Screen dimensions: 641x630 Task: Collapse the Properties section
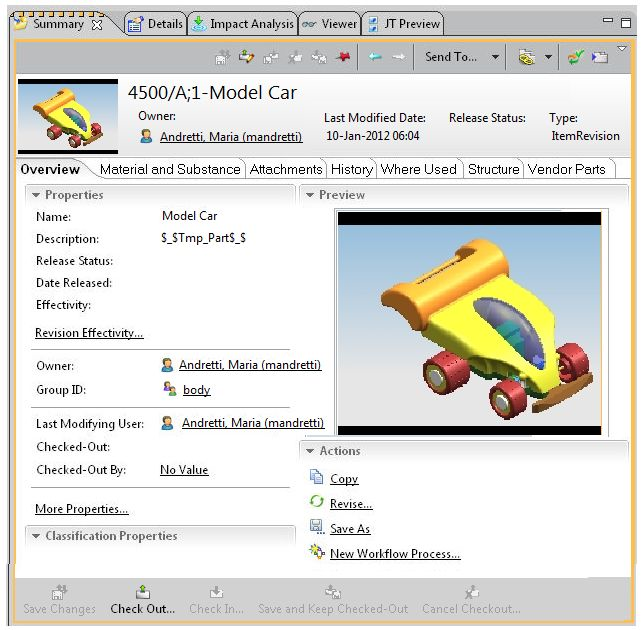click(36, 195)
